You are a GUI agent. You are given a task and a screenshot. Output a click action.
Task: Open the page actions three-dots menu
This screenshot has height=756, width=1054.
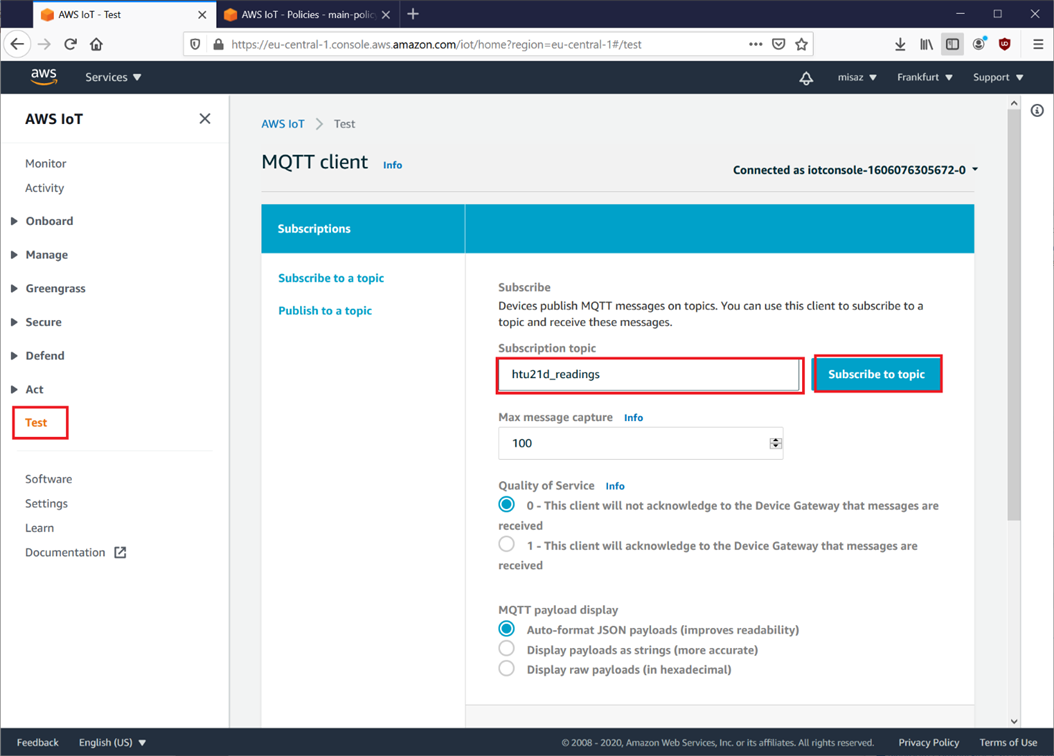[x=756, y=44]
